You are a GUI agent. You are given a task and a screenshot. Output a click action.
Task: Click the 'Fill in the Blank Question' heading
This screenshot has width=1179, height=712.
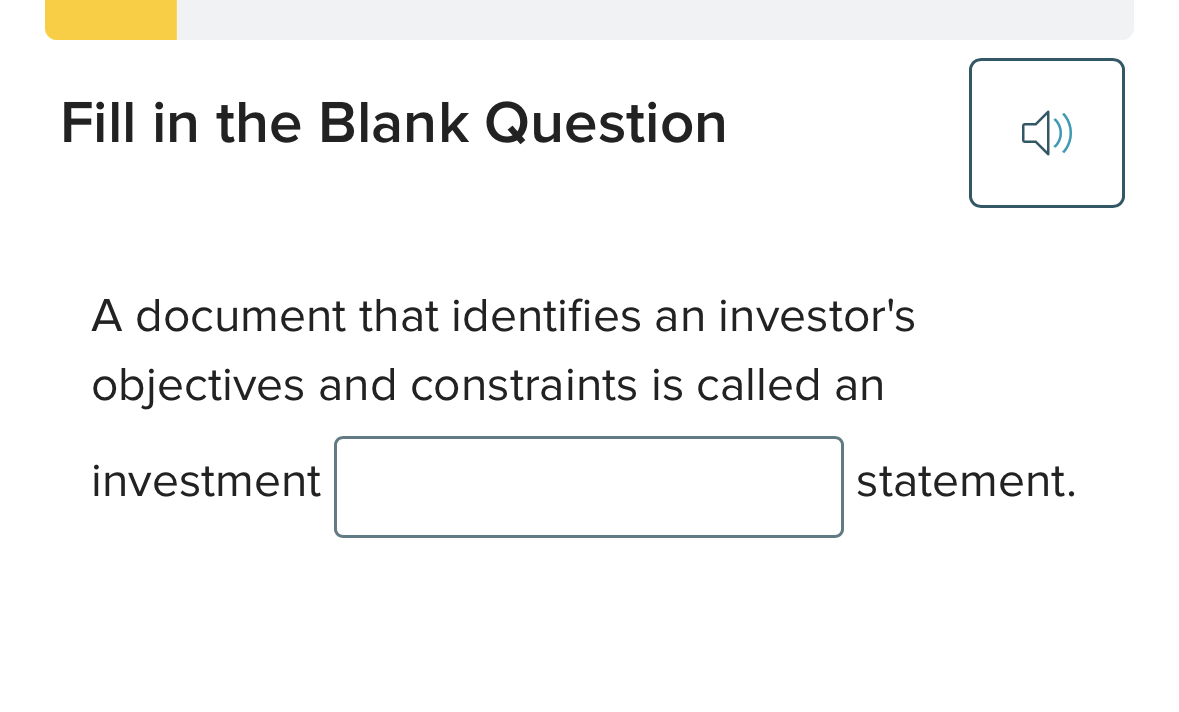[x=394, y=123]
